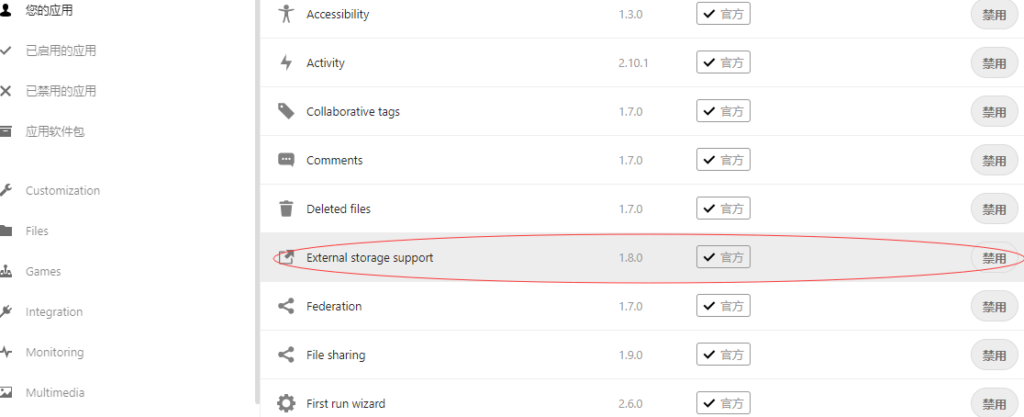Click the Accessibility app person icon
Viewport: 1024px width, 417px height.
[285, 14]
